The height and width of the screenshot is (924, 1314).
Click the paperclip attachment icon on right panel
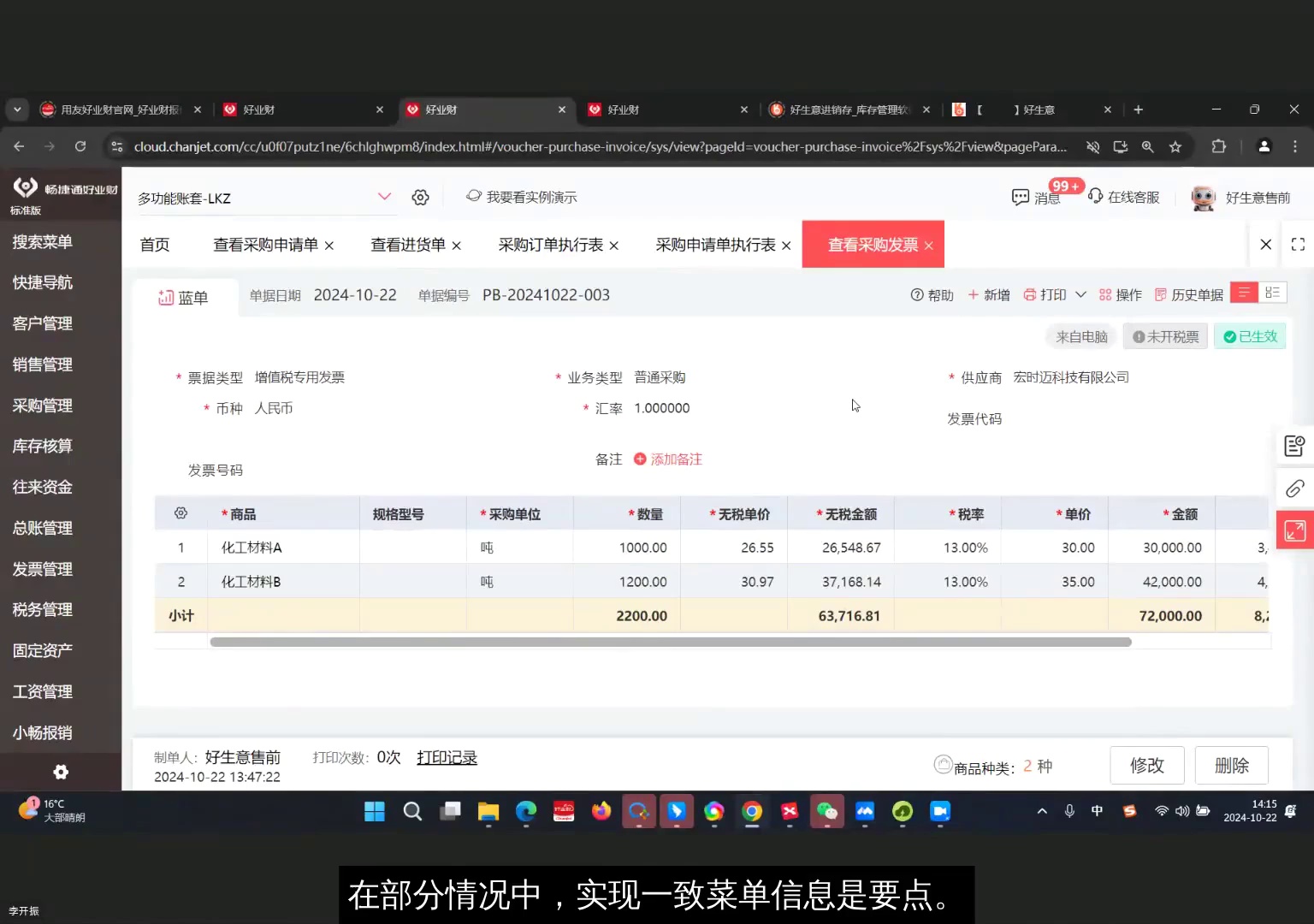point(1294,489)
